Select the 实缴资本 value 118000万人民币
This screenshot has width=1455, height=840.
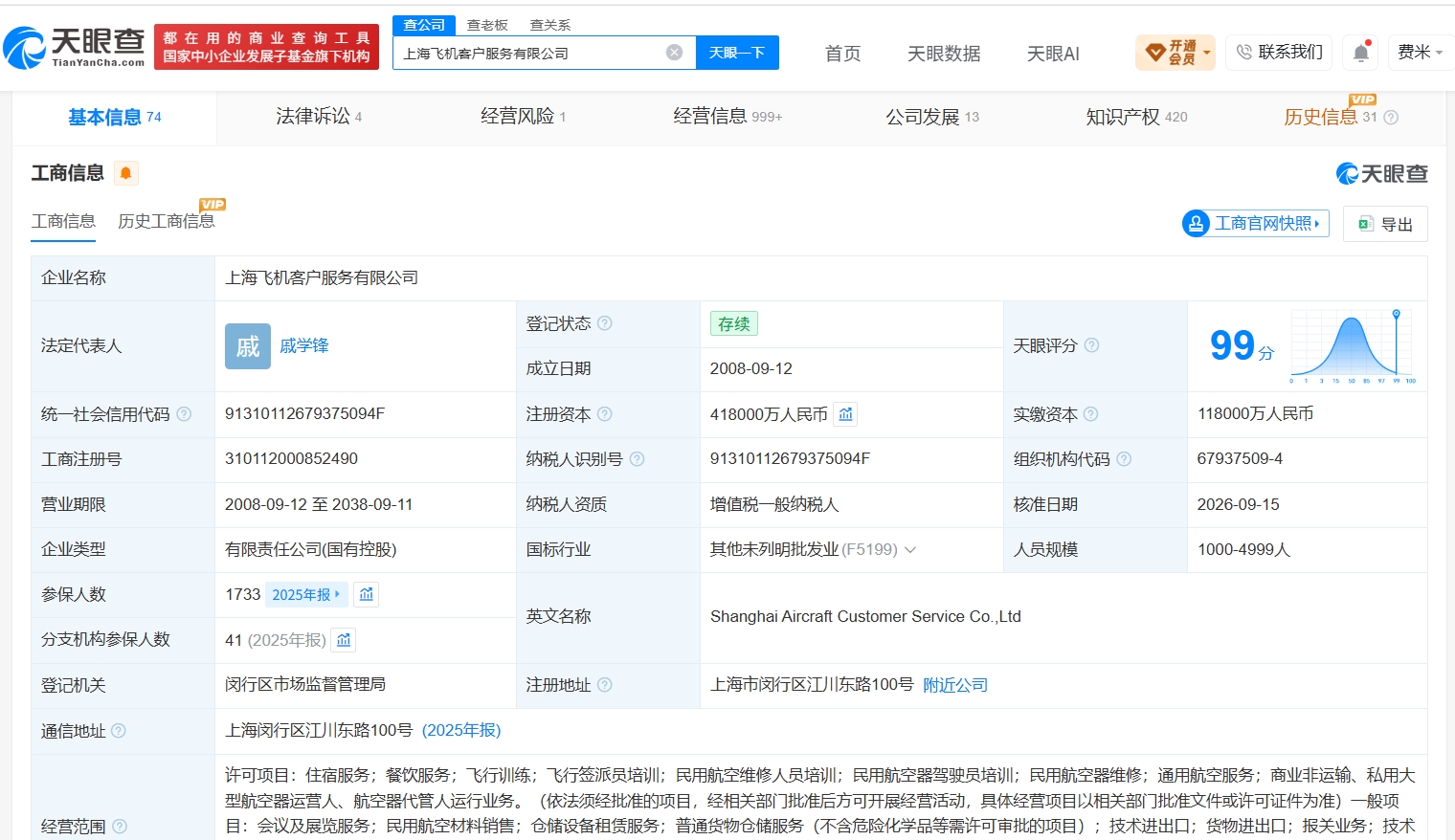pyautogui.click(x=1255, y=413)
